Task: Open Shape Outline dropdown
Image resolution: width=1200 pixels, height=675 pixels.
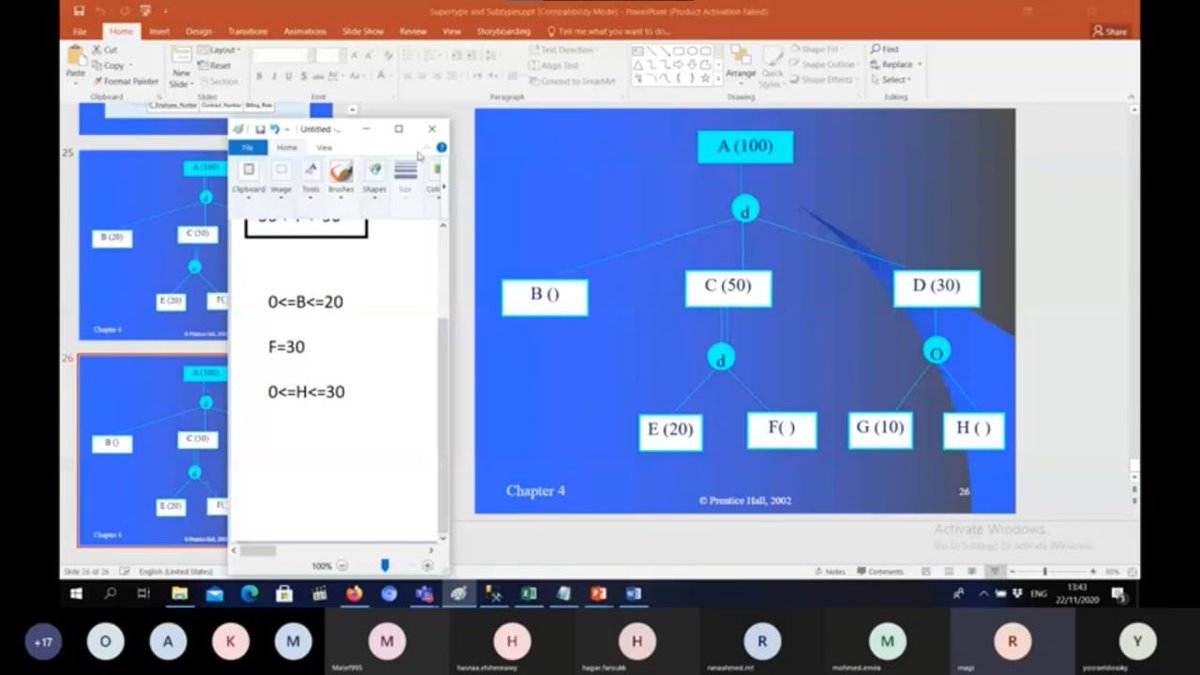Action: pos(826,64)
